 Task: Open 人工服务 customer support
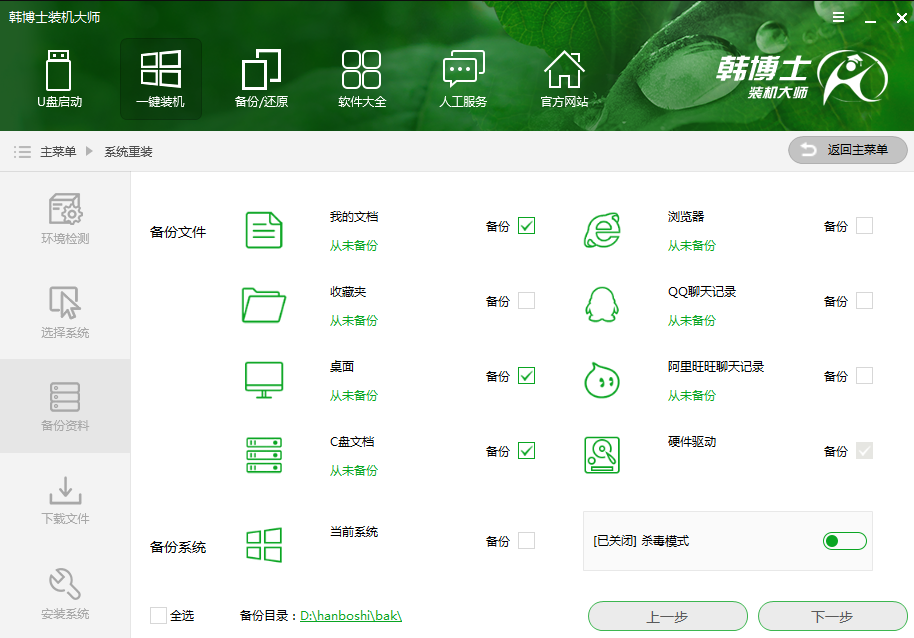(x=463, y=78)
